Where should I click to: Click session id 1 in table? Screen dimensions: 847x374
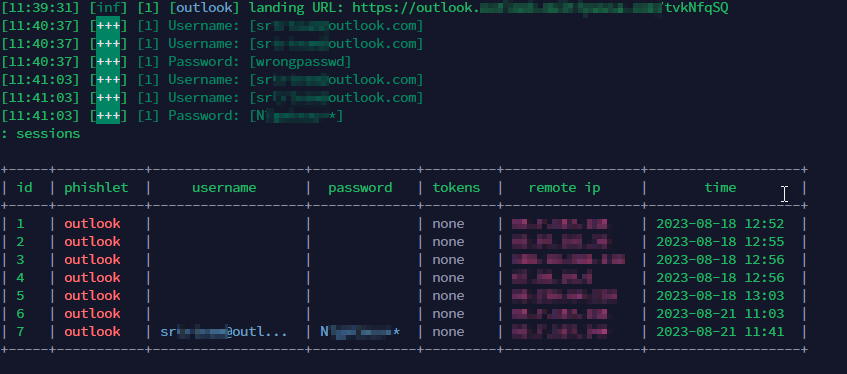[21, 224]
